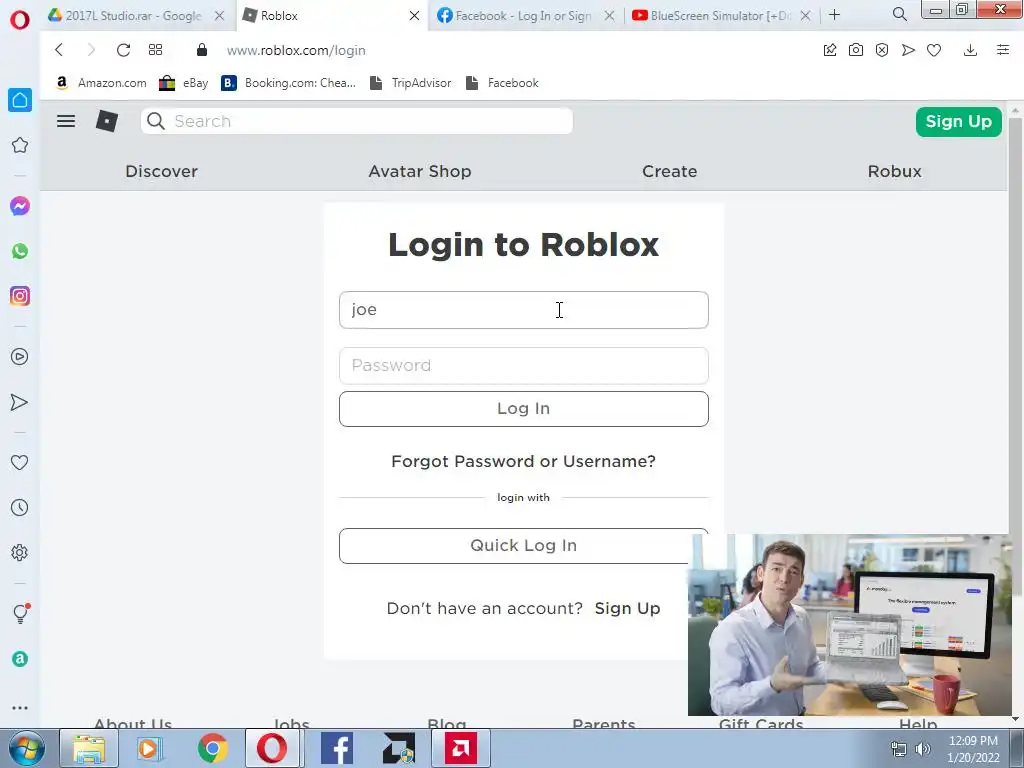Search tabs with the magnifier icon
Viewport: 1024px width, 768px height.
tap(900, 14)
